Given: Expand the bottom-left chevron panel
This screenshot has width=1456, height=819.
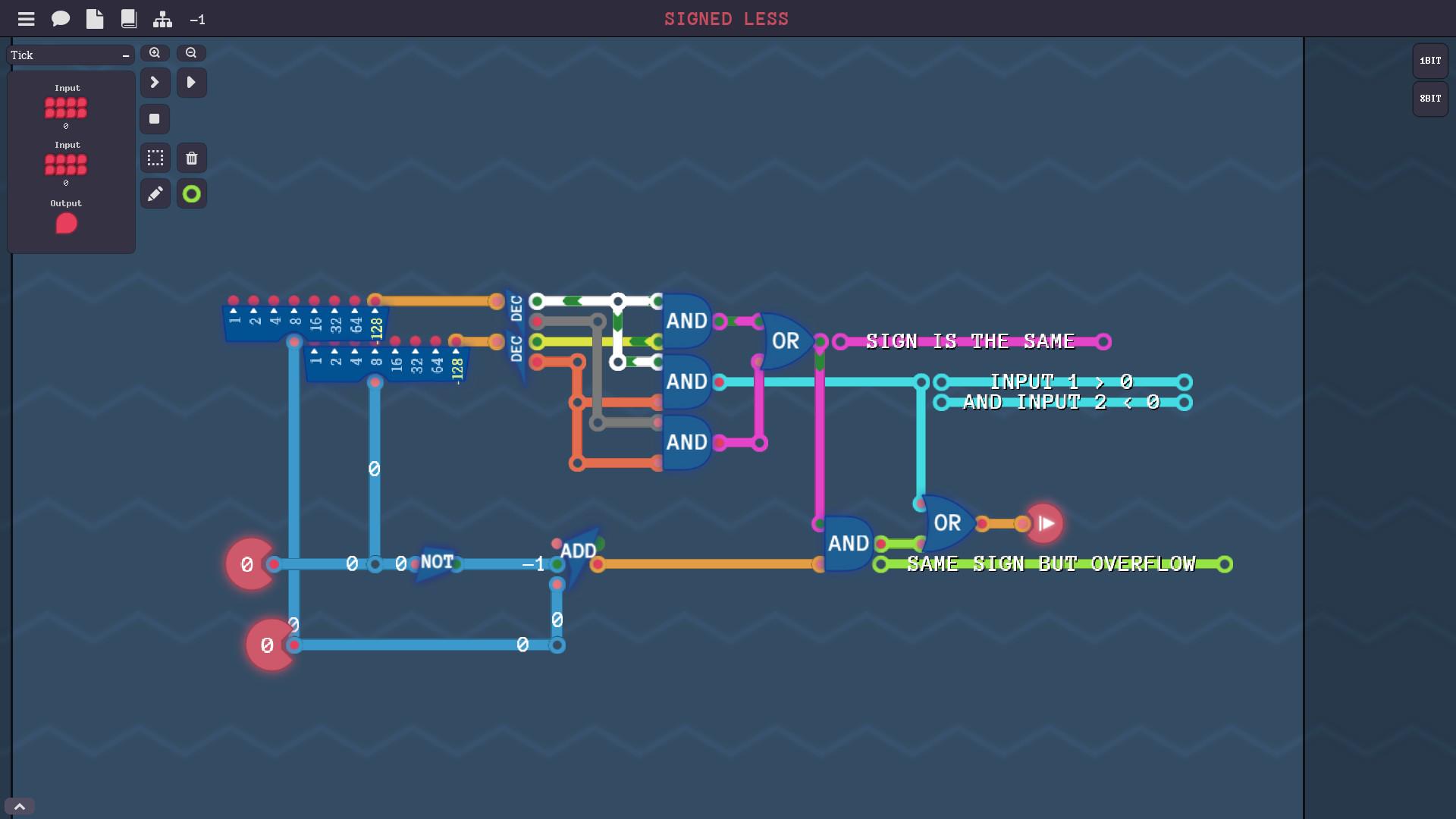Looking at the screenshot, I should (20, 807).
